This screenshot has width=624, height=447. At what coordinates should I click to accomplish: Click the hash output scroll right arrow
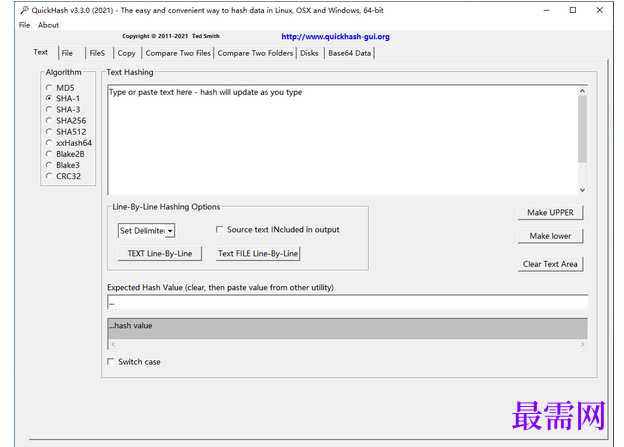point(583,344)
